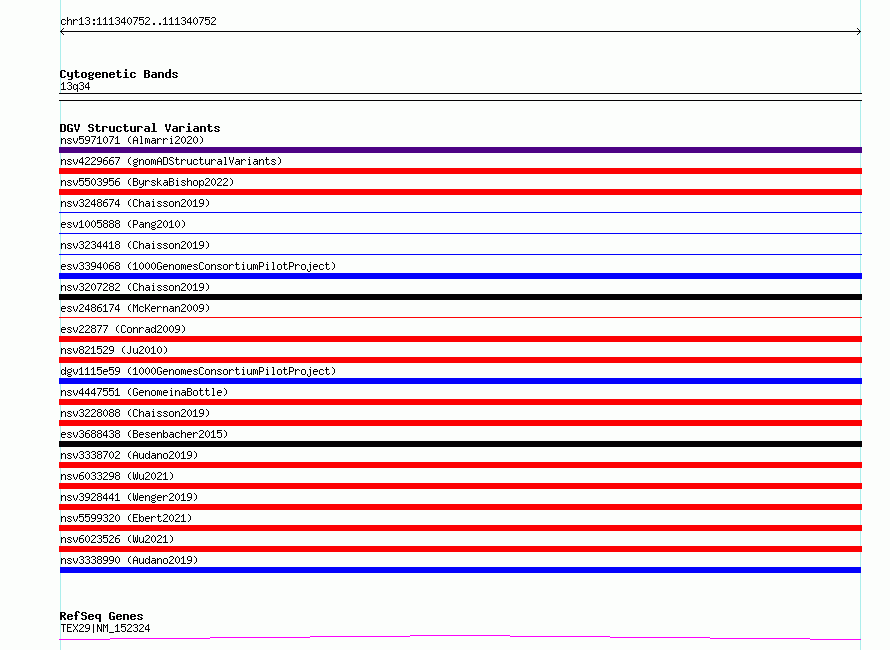The image size is (890, 650).
Task: Open variant nsv5971071 (Almarri2020)
Action: point(132,140)
